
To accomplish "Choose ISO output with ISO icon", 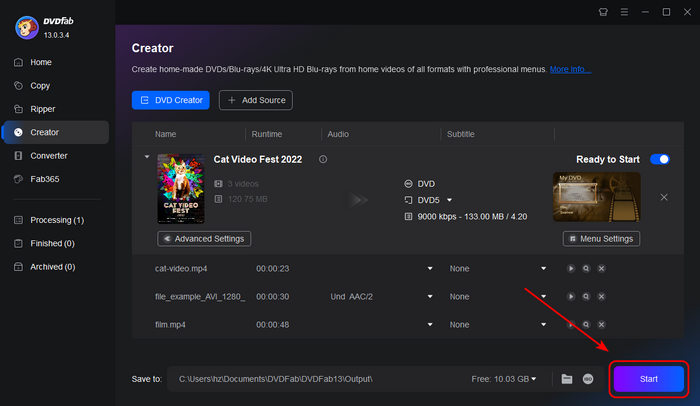I will coord(588,379).
